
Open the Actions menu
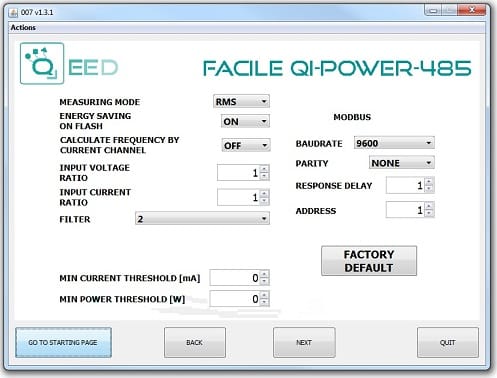pos(23,28)
